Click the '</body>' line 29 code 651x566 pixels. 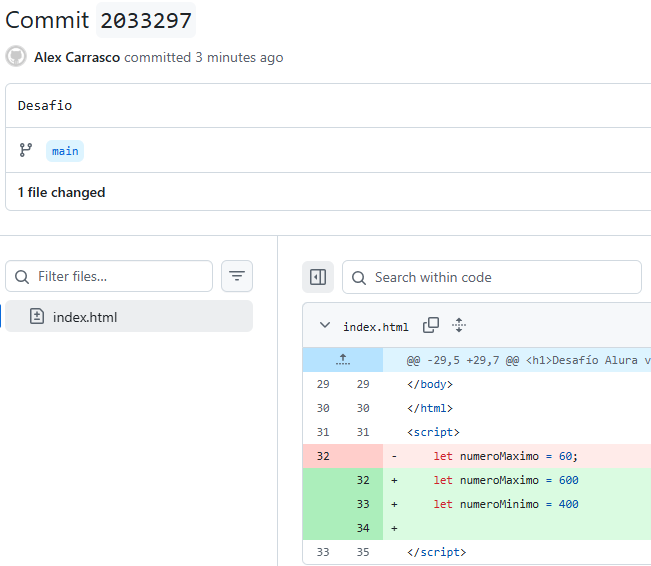click(430, 384)
